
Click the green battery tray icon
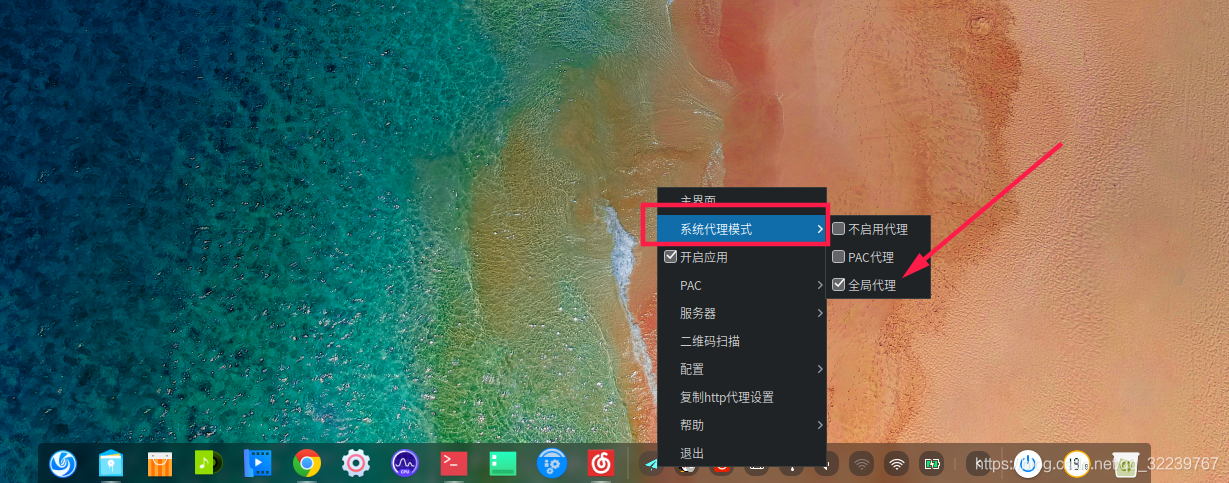click(933, 464)
